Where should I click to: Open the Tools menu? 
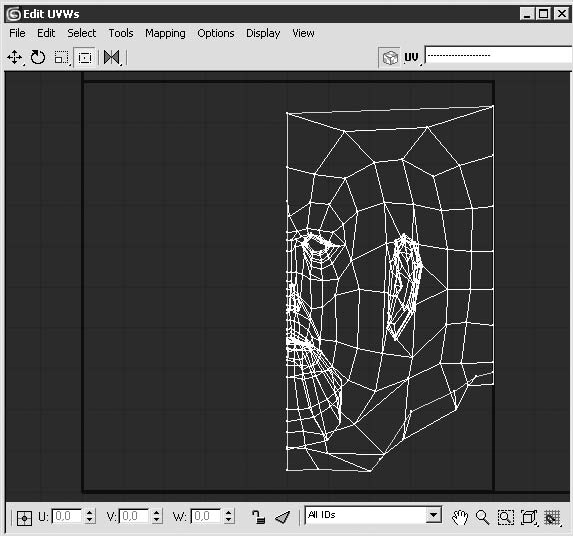pyautogui.click(x=121, y=33)
